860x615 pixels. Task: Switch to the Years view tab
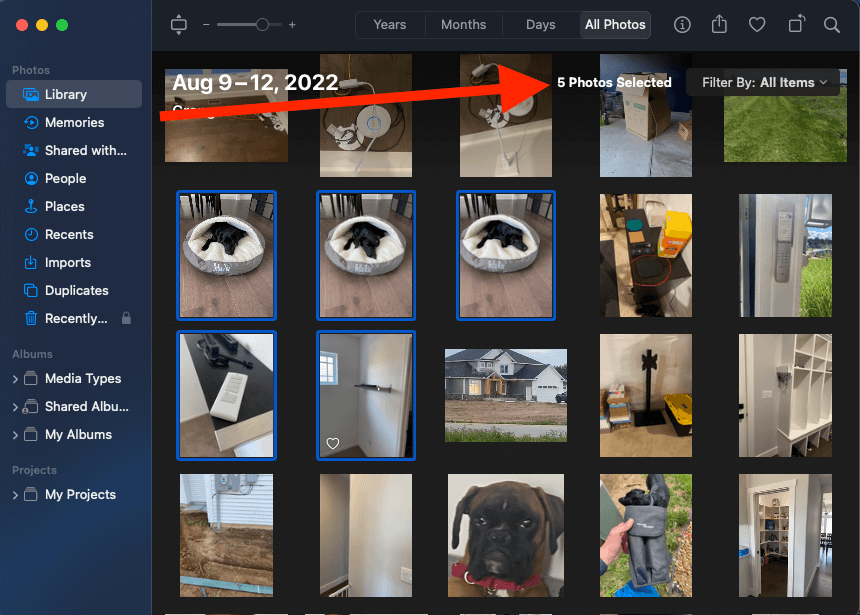(x=389, y=25)
